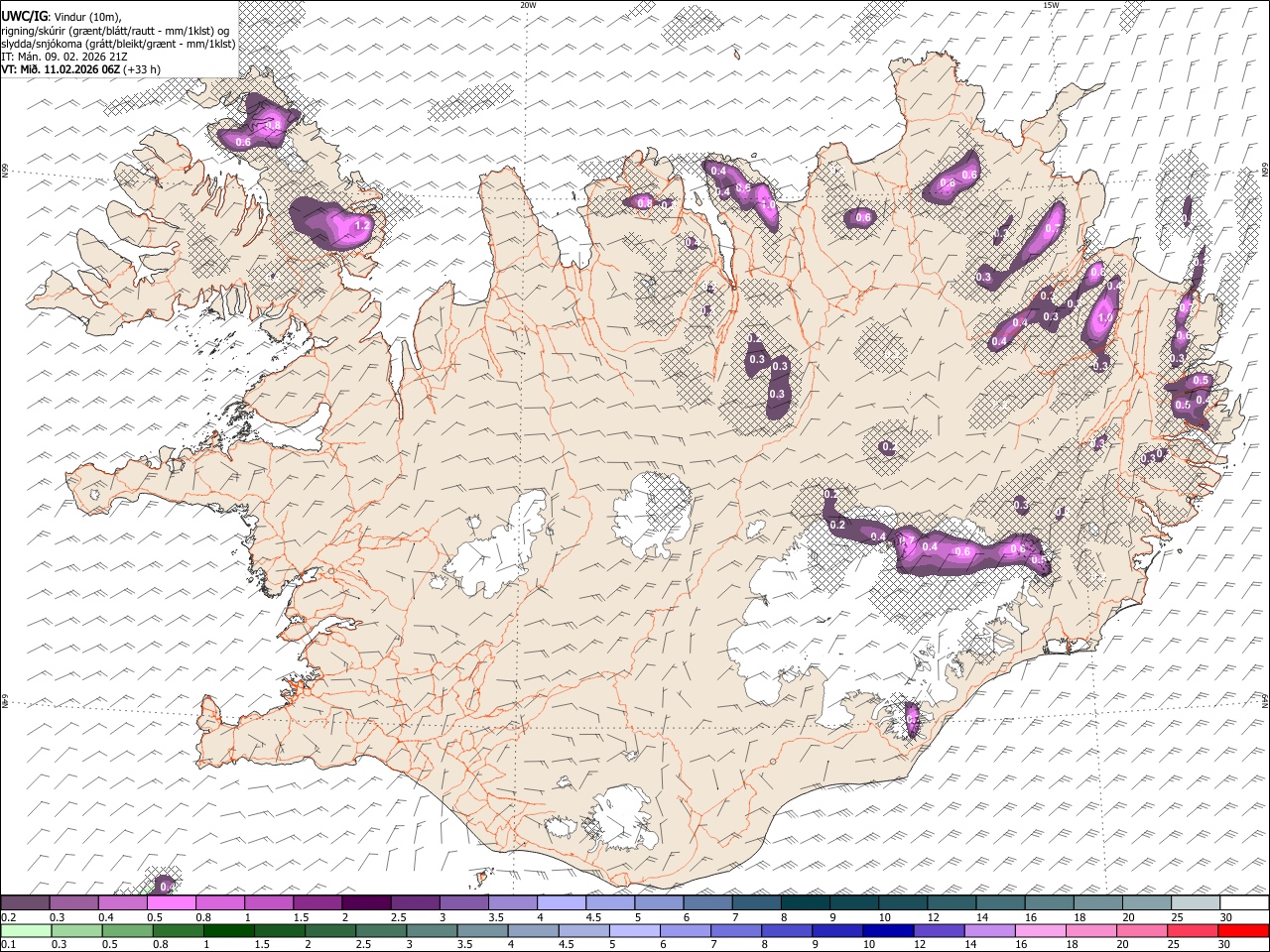Click upper legend swatch between 0.4 and 0.5
The height and width of the screenshot is (952, 1270).
pos(122,902)
